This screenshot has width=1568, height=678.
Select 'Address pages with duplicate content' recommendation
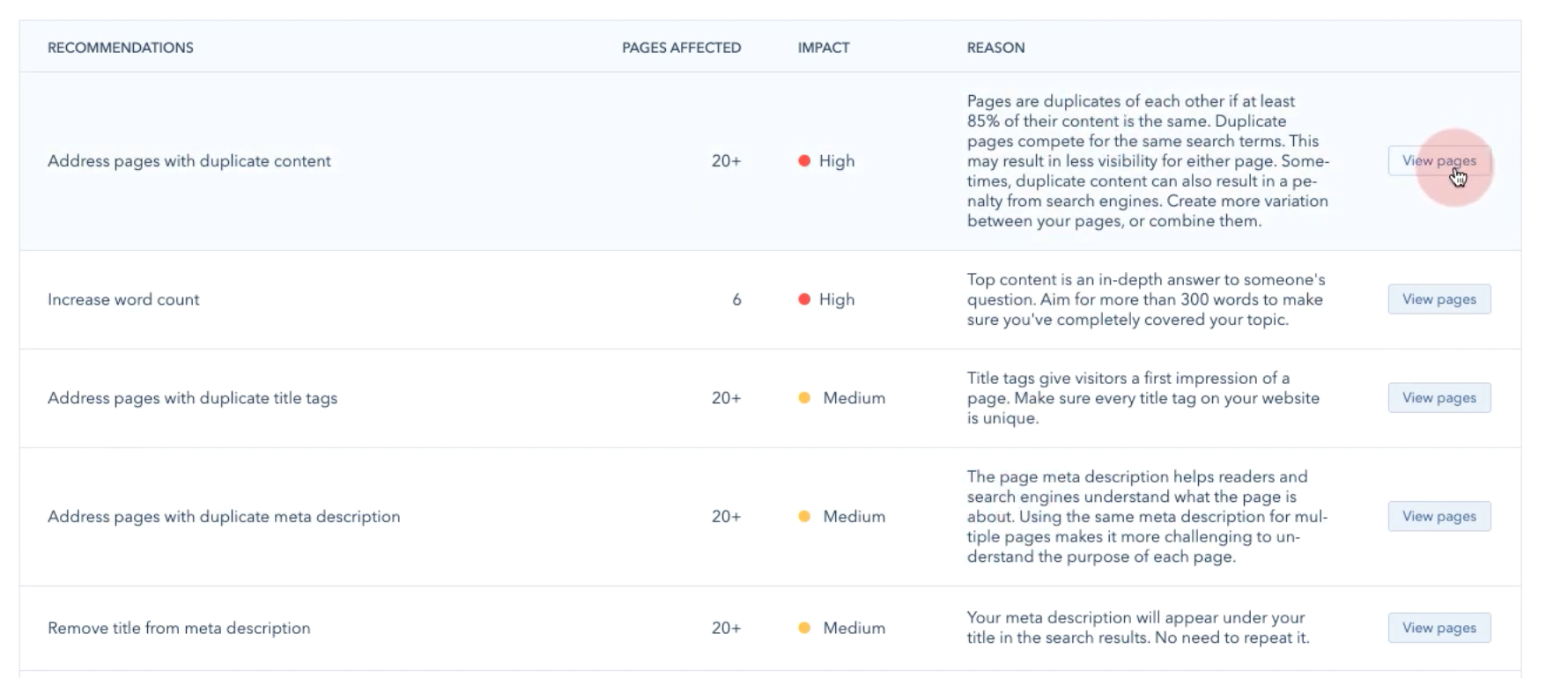click(189, 161)
